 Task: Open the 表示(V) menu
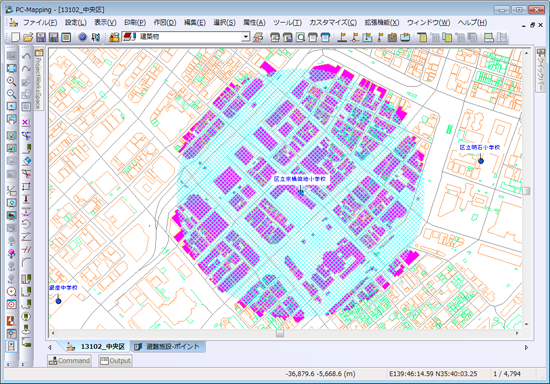(x=105, y=23)
